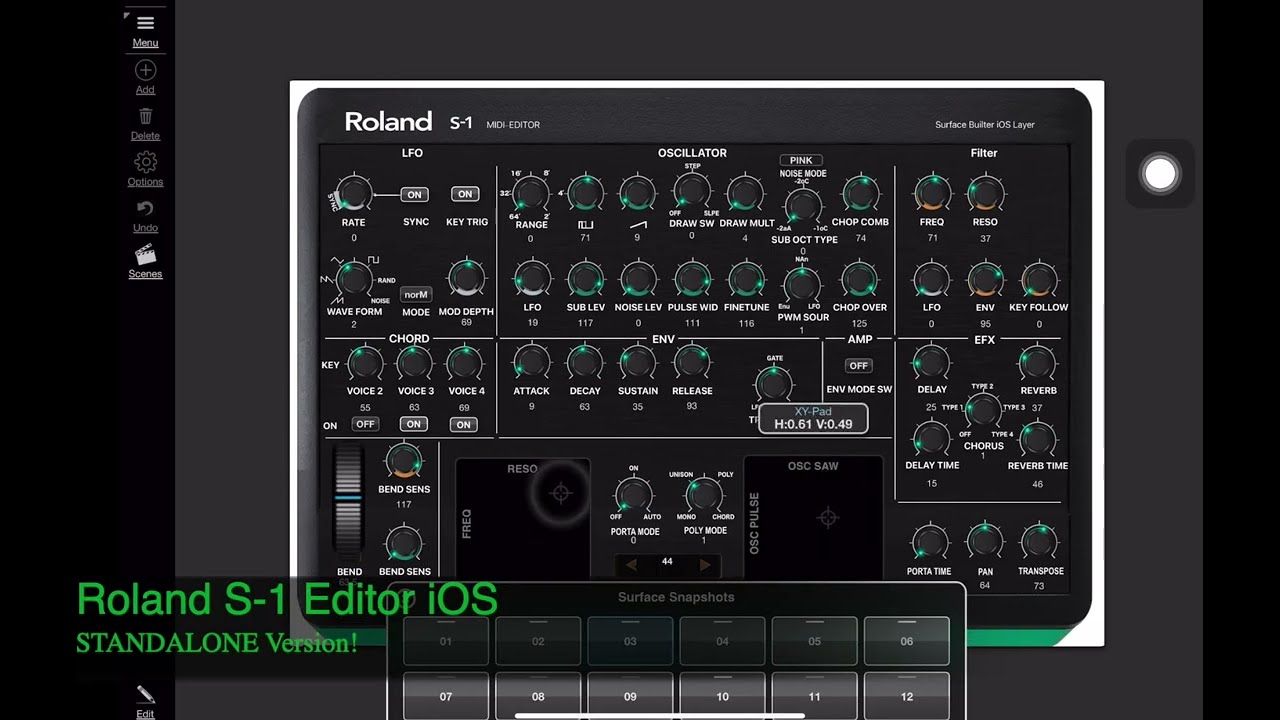Select surface snapshot 06
This screenshot has height=720, width=1280.
(x=906, y=641)
